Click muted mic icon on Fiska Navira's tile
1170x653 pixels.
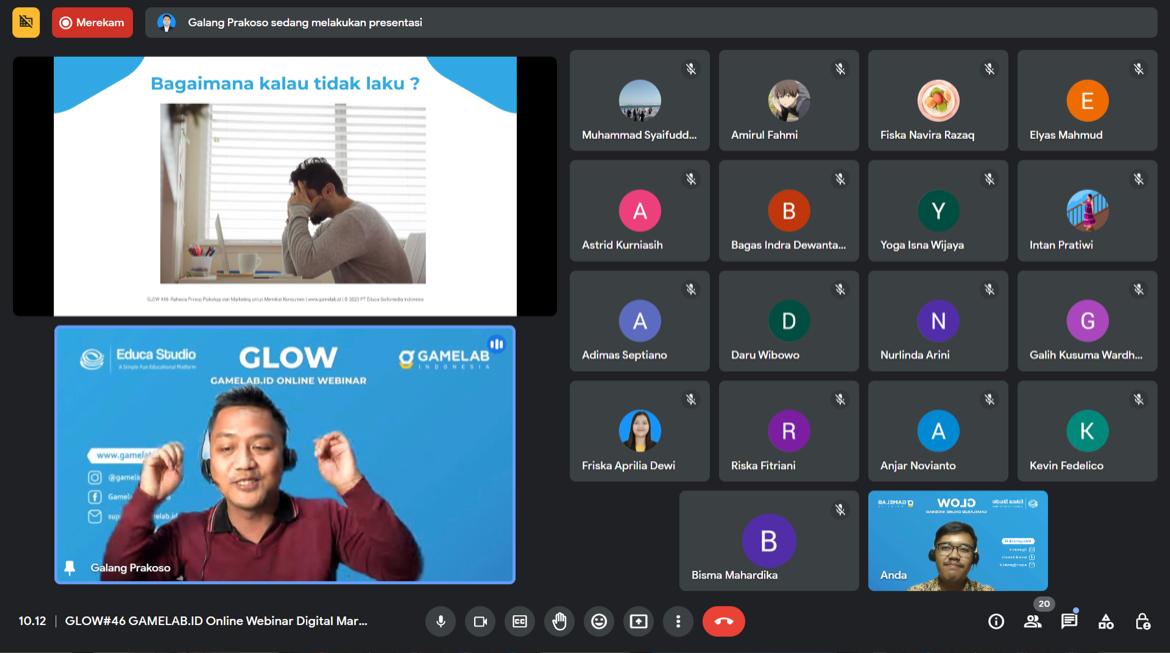pos(989,69)
